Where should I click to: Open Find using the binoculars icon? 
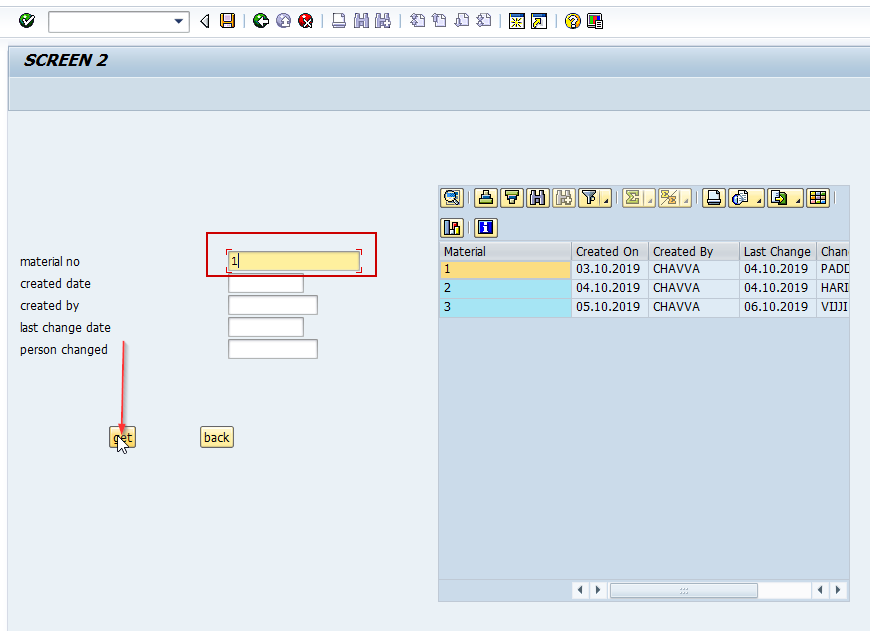(x=537, y=197)
